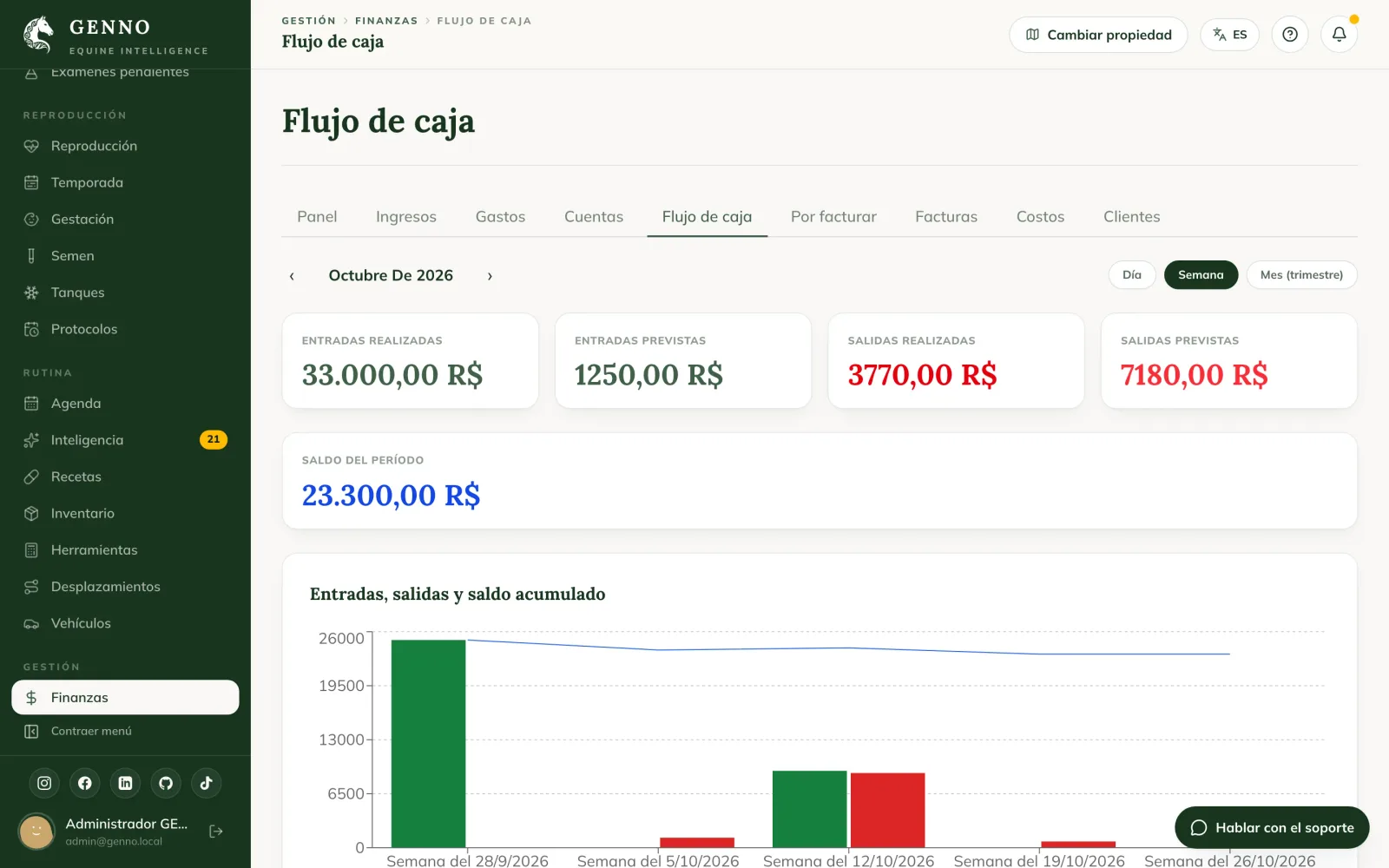The image size is (1389, 868).
Task: Open Inteligencia in the sidebar
Action: [x=125, y=440]
